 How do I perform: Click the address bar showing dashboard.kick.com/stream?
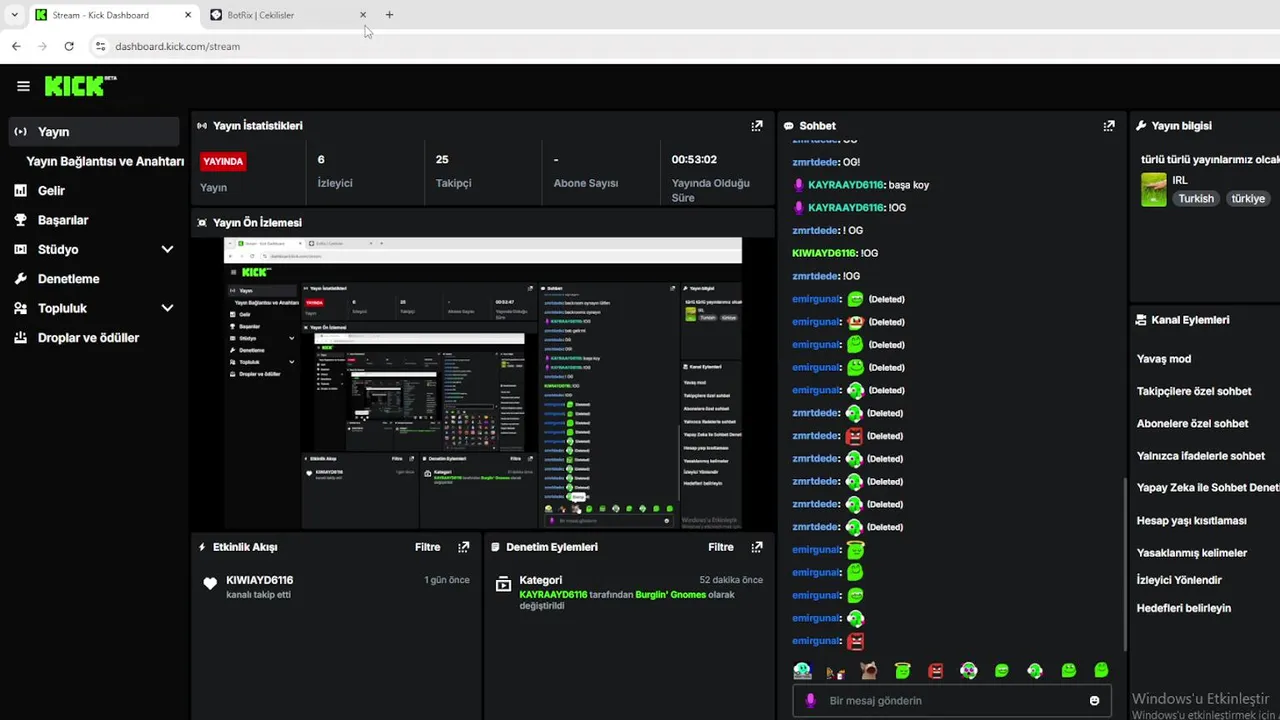coord(177,46)
